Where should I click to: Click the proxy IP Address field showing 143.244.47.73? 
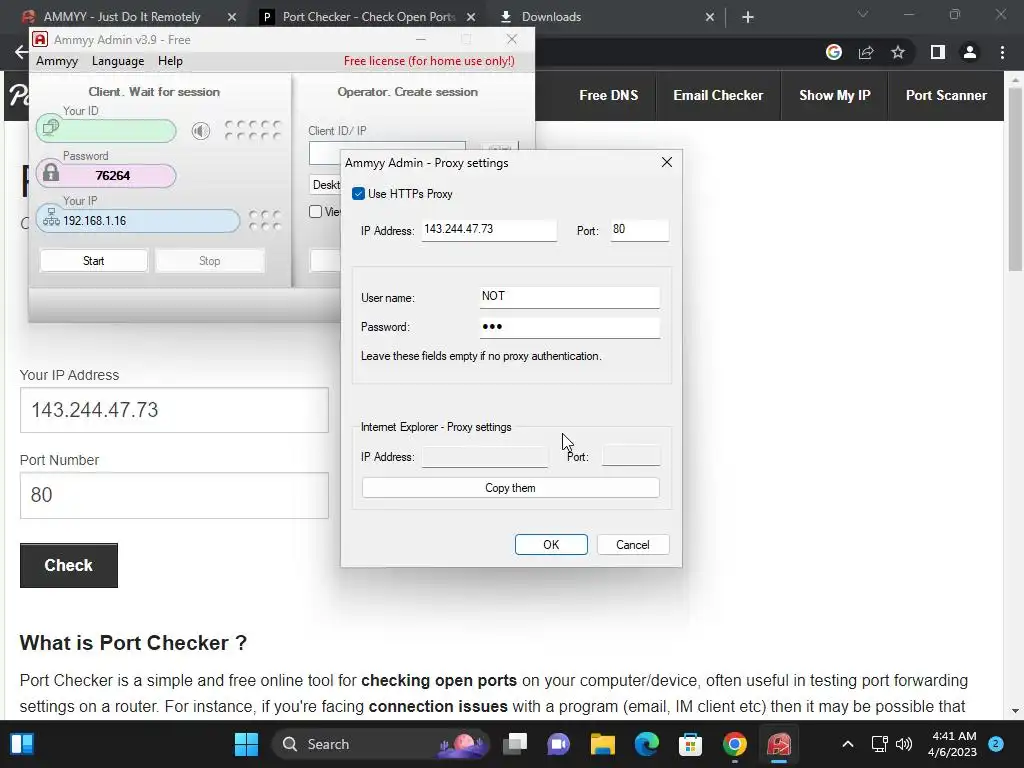click(489, 230)
